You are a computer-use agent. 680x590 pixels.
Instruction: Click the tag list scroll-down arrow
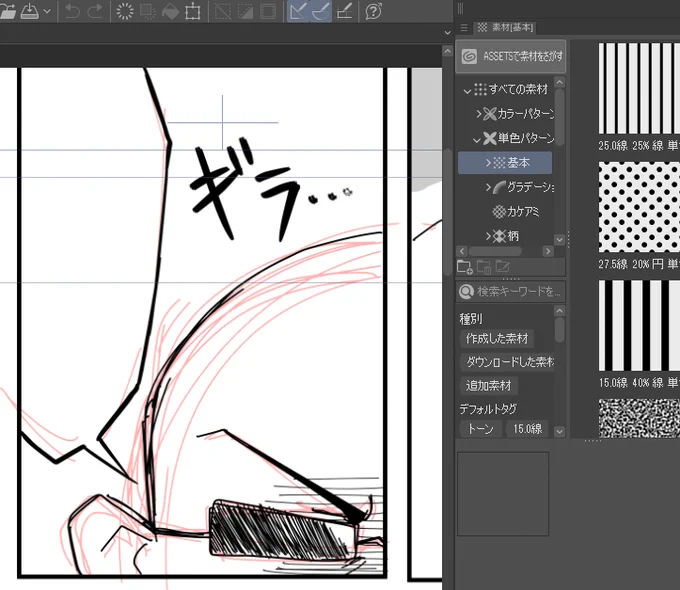(x=559, y=432)
